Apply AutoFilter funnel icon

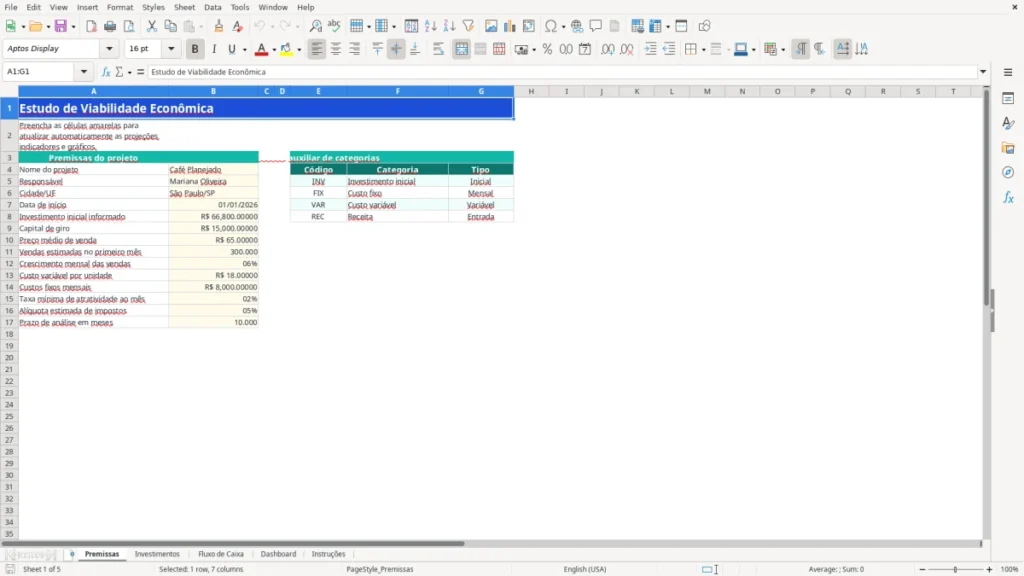468,26
